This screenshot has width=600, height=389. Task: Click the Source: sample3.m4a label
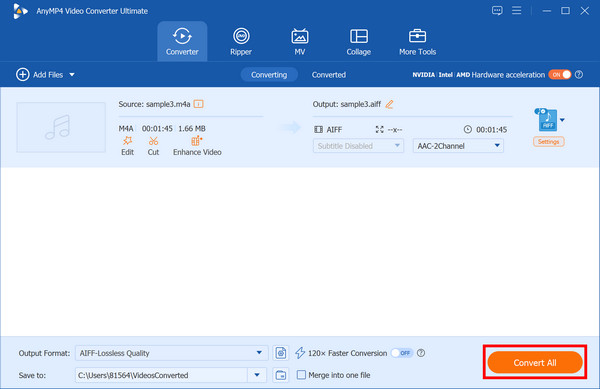tap(154, 104)
